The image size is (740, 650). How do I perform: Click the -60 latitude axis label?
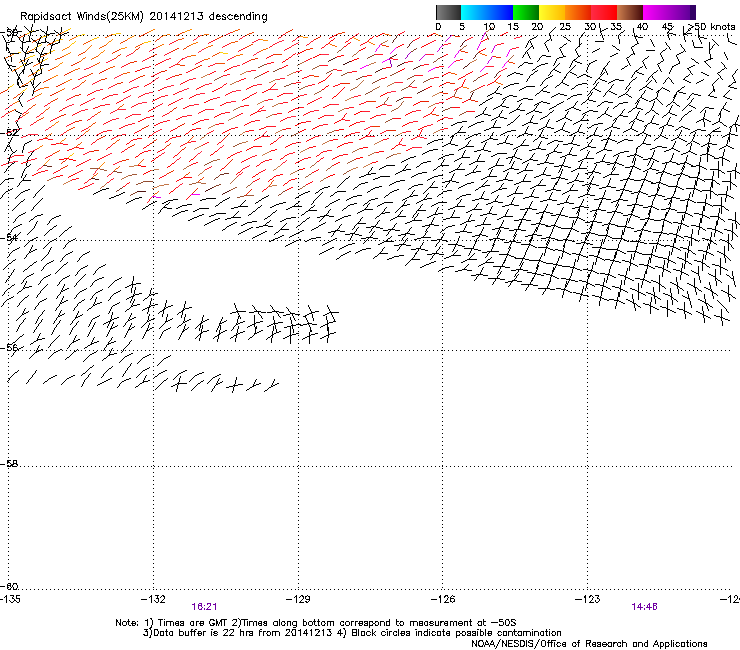[x=9, y=586]
